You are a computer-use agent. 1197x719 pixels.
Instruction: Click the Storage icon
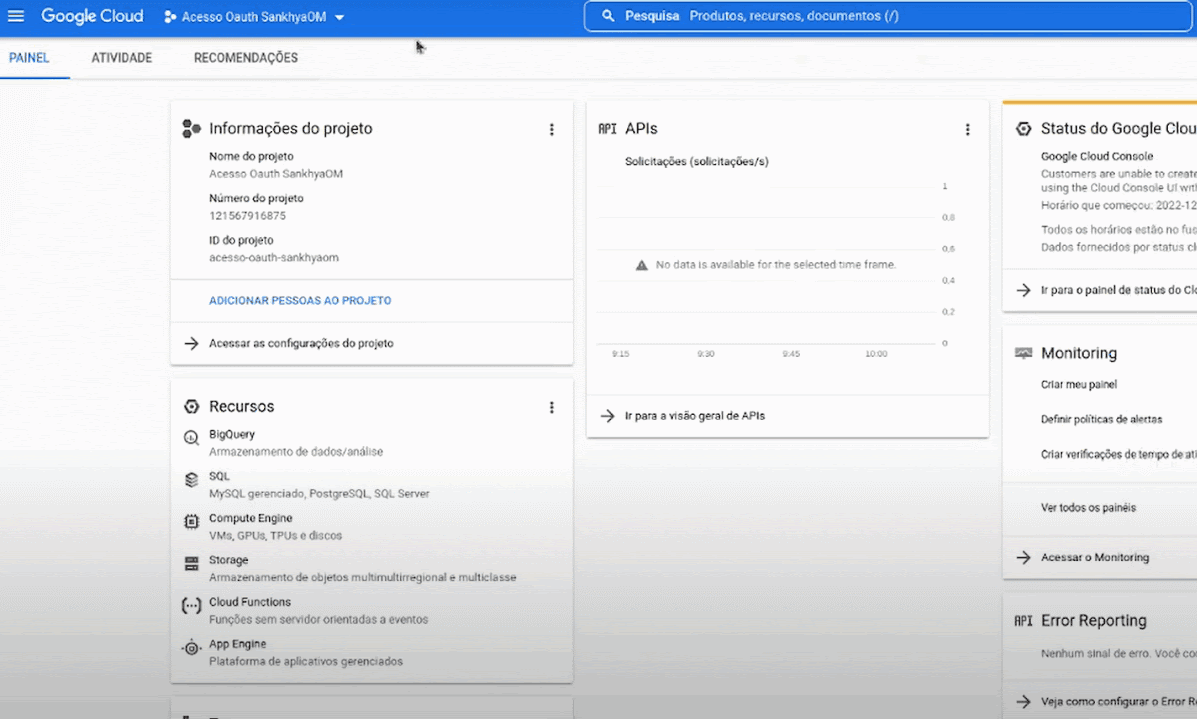pyautogui.click(x=191, y=563)
